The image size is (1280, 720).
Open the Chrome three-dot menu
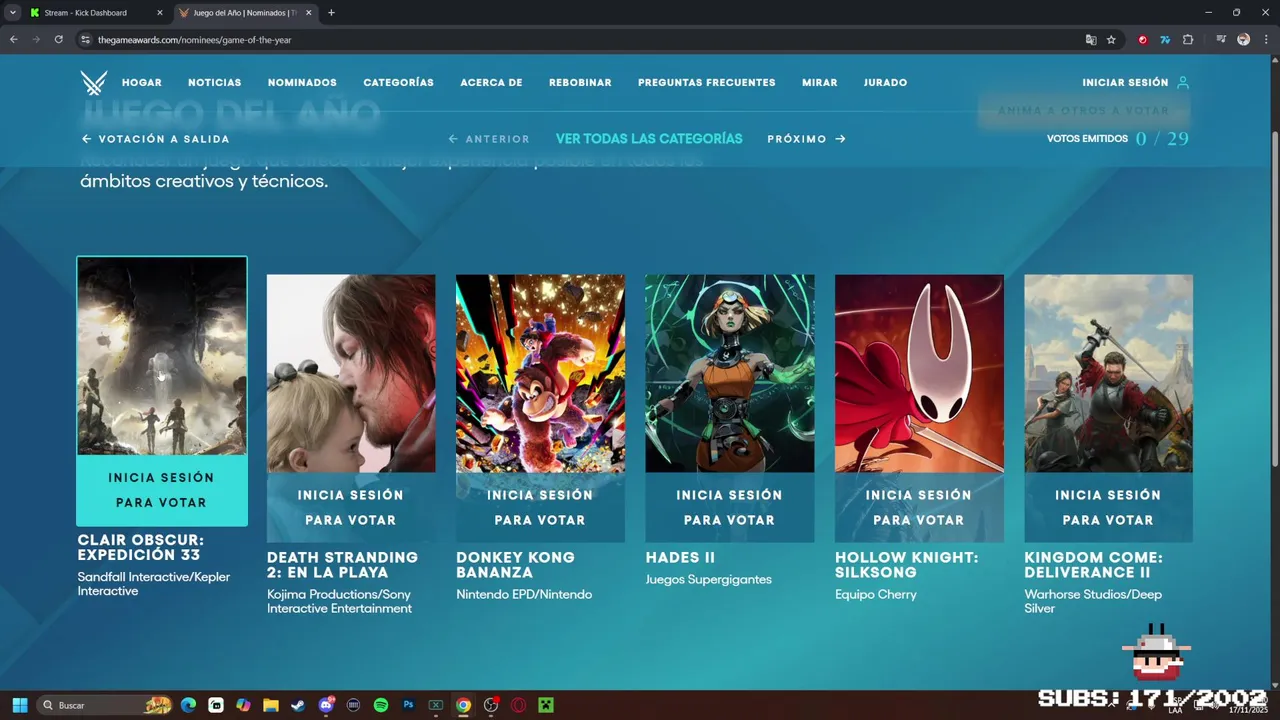1264,40
